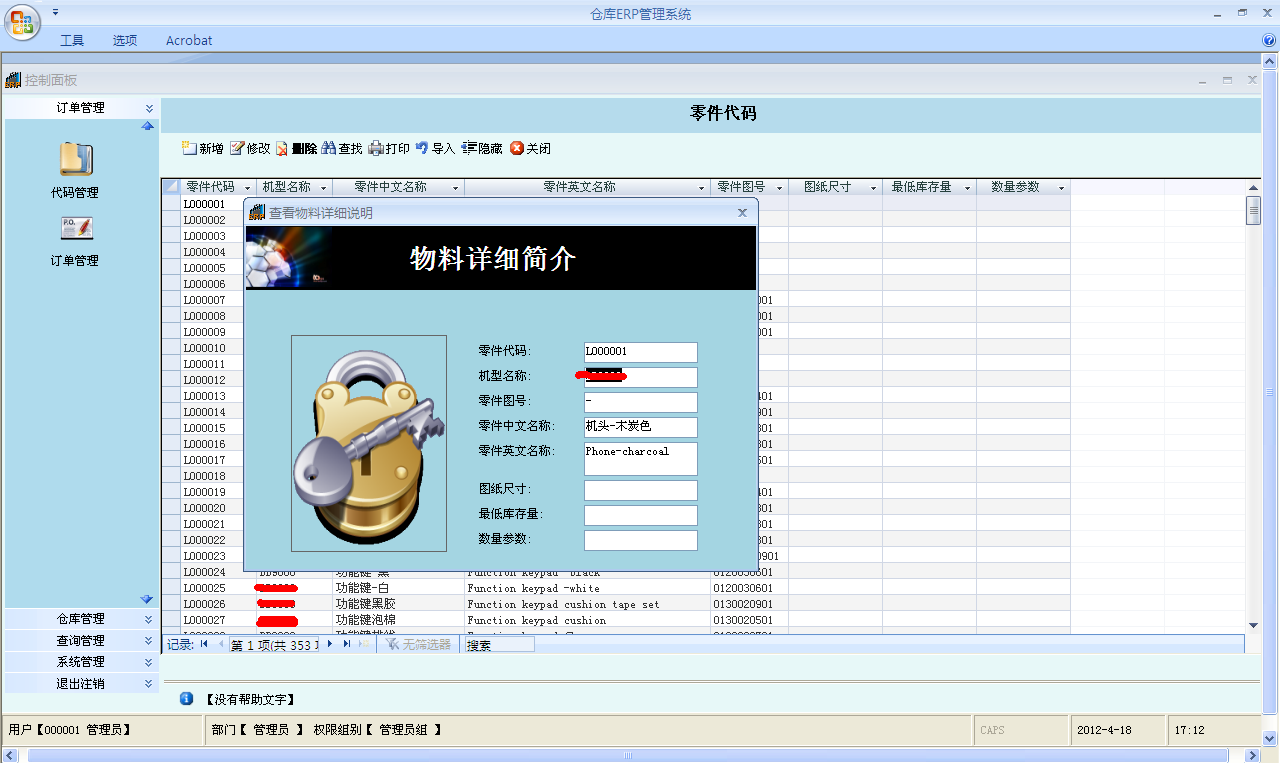This screenshot has width=1280, height=763.
Task: Click 隐藏 hide toolbar button
Action: 482,148
